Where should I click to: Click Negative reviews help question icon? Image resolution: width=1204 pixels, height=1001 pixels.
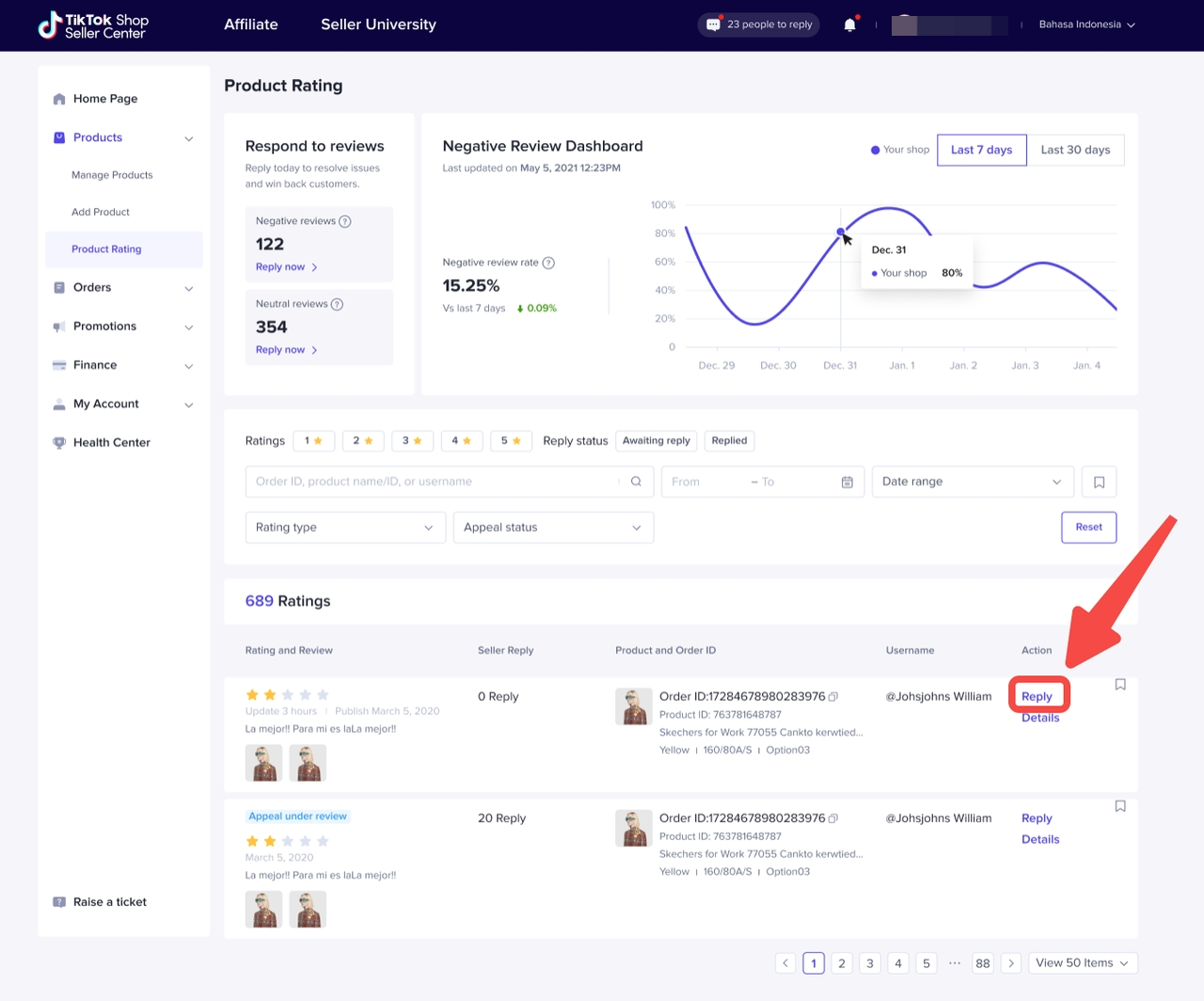tap(345, 222)
